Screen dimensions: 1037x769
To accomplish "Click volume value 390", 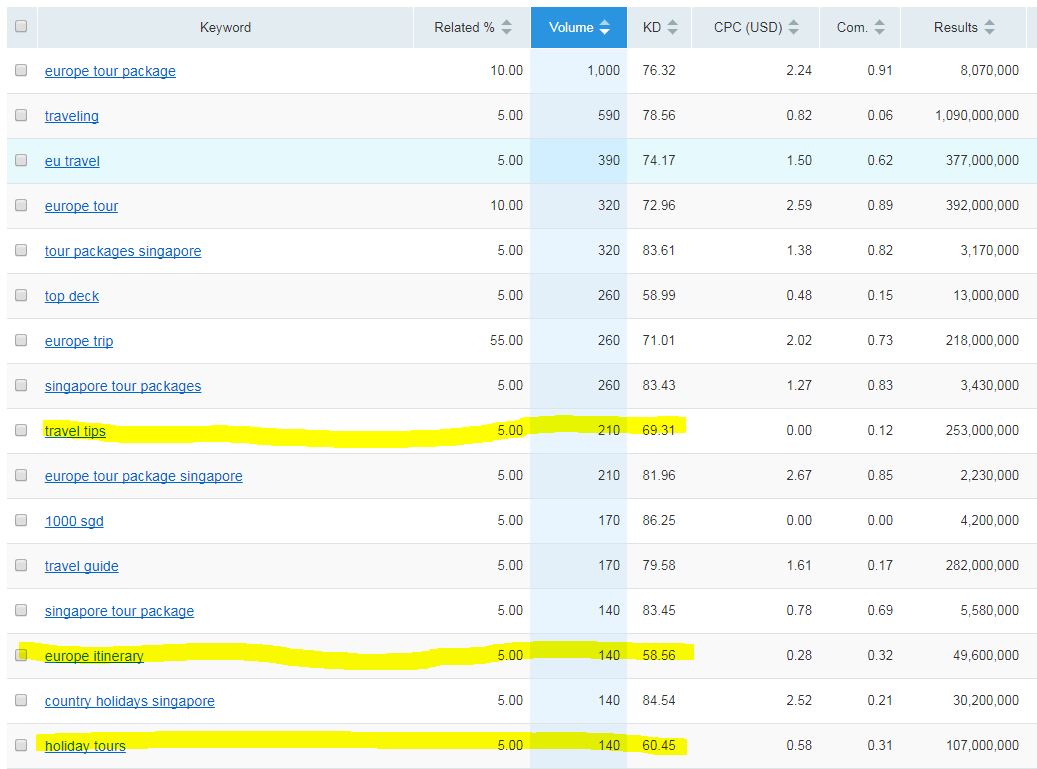I will pos(609,160).
